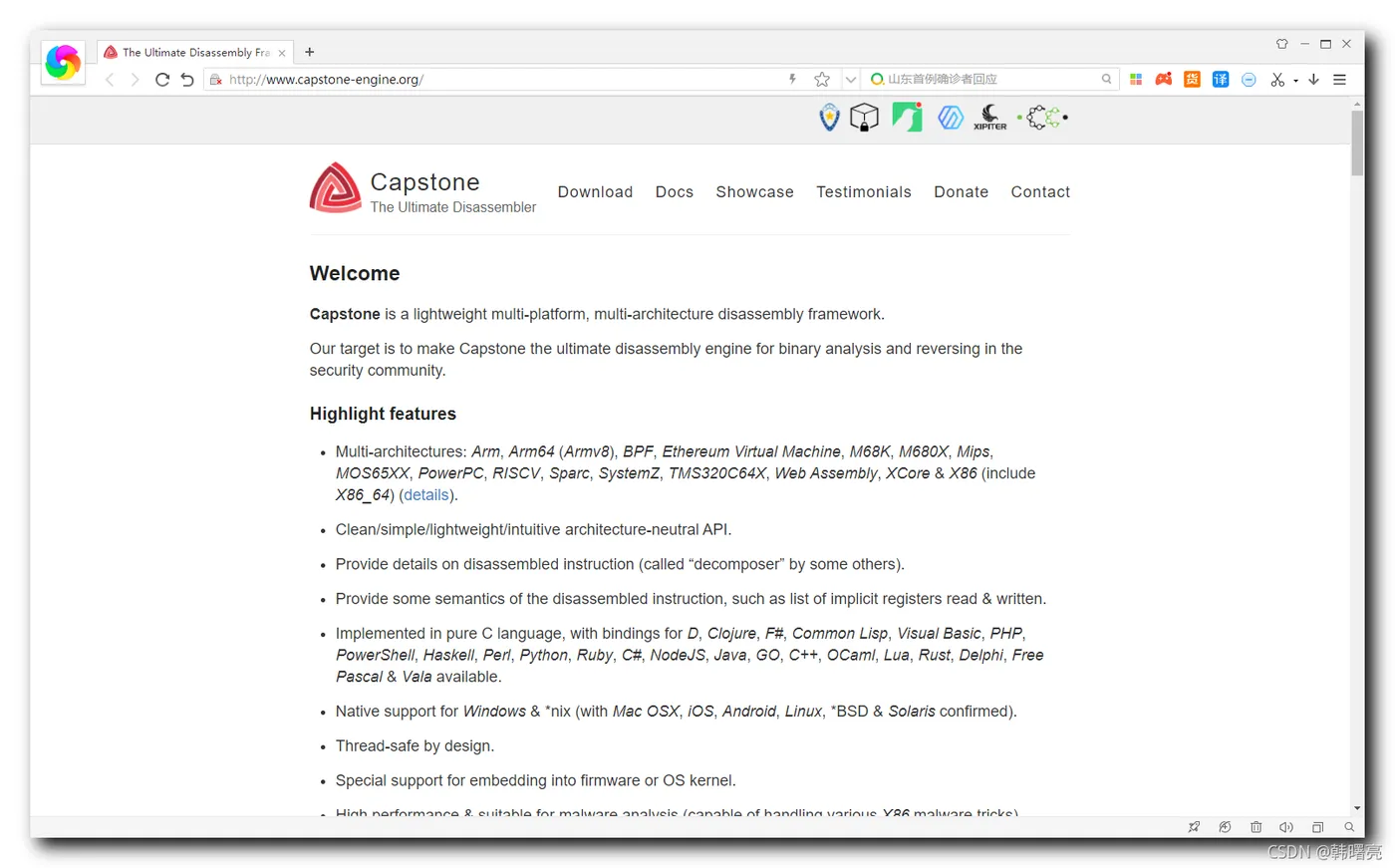Click the rocket accelerator status icon

(1194, 827)
